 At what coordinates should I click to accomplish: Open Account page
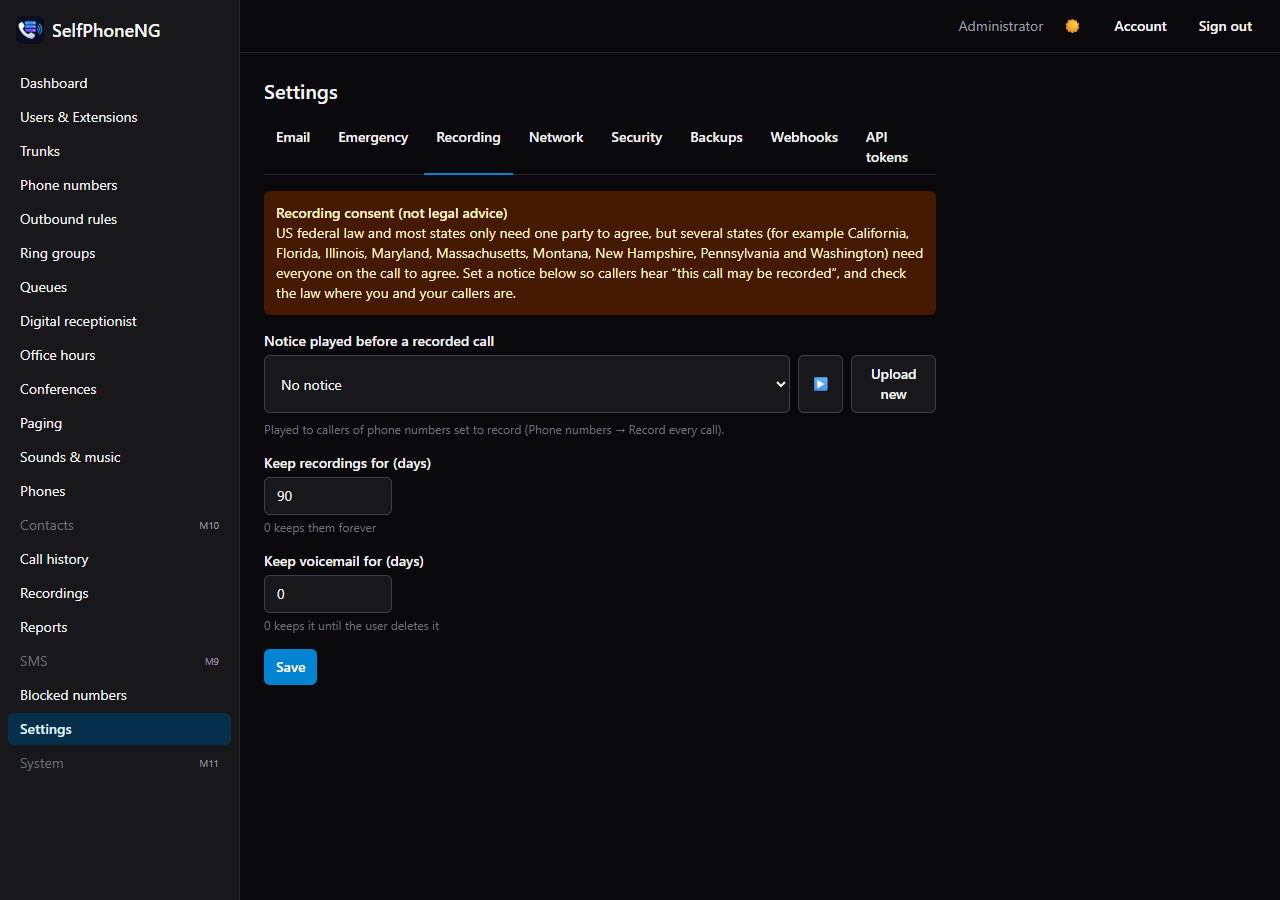tap(1140, 26)
